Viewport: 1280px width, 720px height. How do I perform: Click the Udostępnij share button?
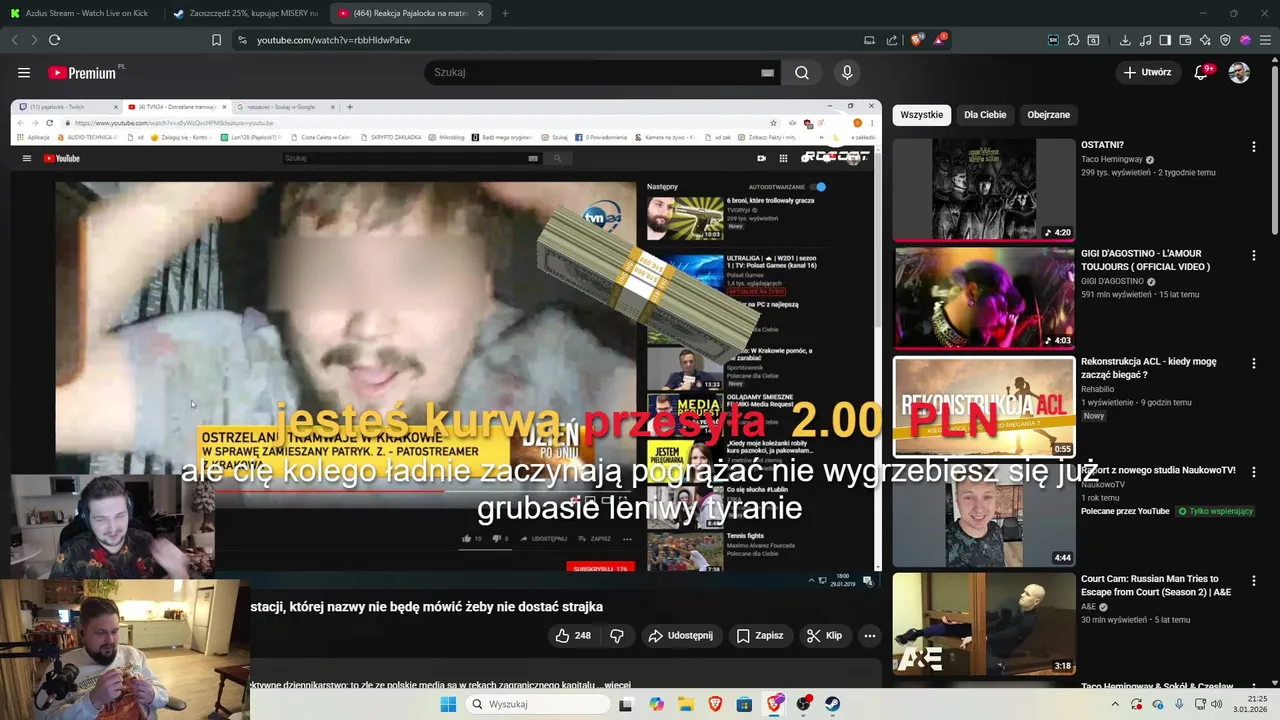680,635
